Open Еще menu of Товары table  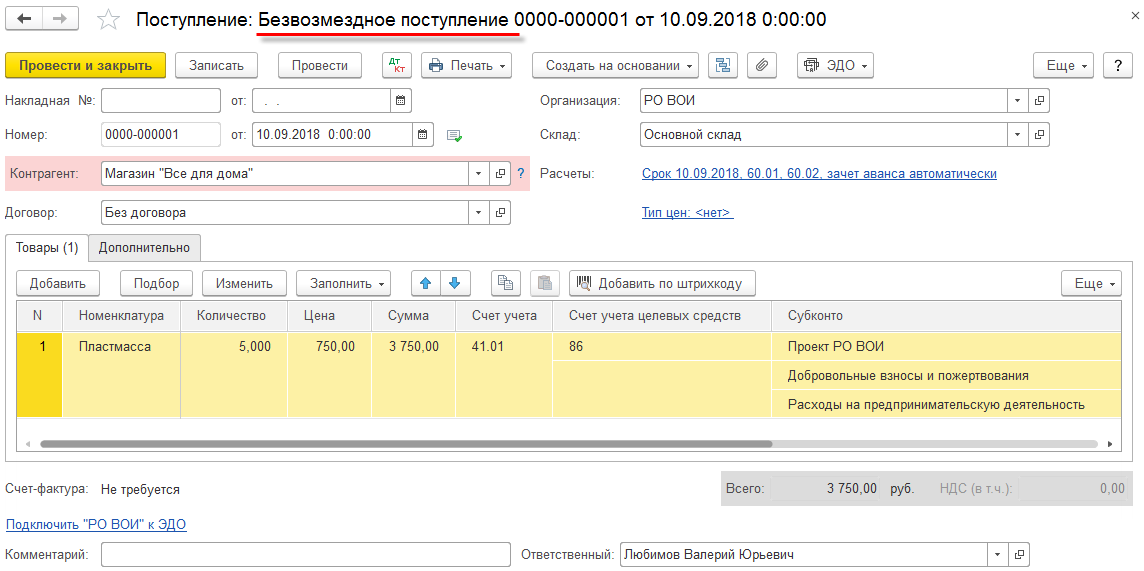coord(1091,283)
